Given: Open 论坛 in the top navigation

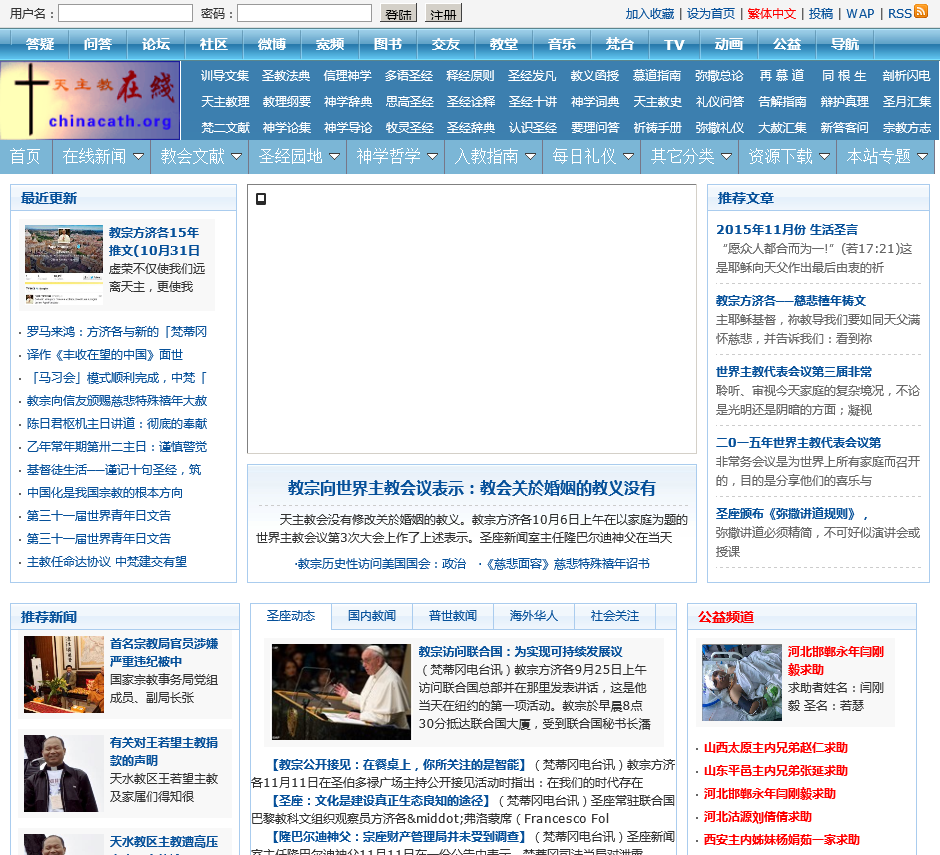Looking at the screenshot, I should coord(156,44).
